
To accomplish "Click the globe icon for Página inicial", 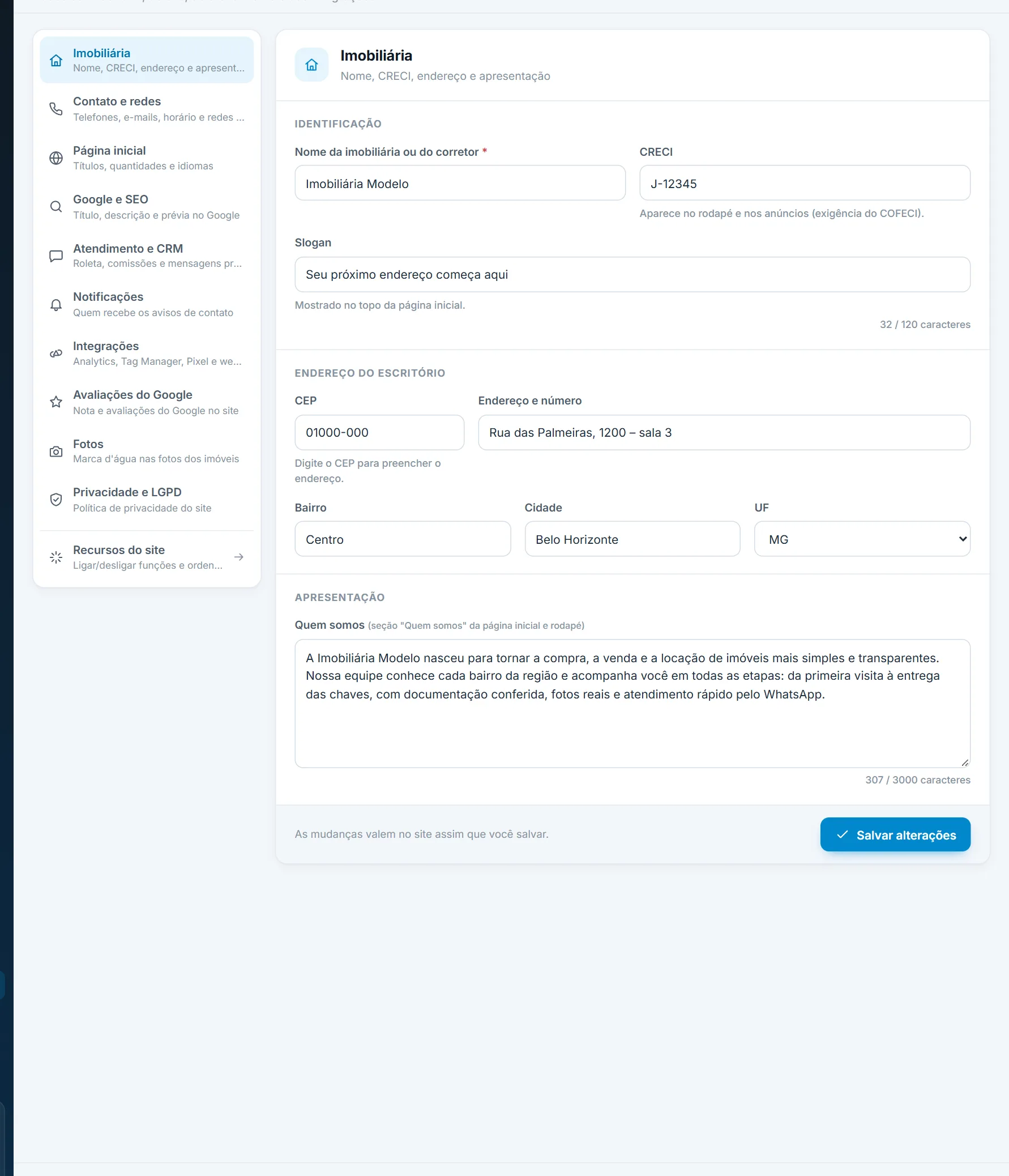I will 55,158.
